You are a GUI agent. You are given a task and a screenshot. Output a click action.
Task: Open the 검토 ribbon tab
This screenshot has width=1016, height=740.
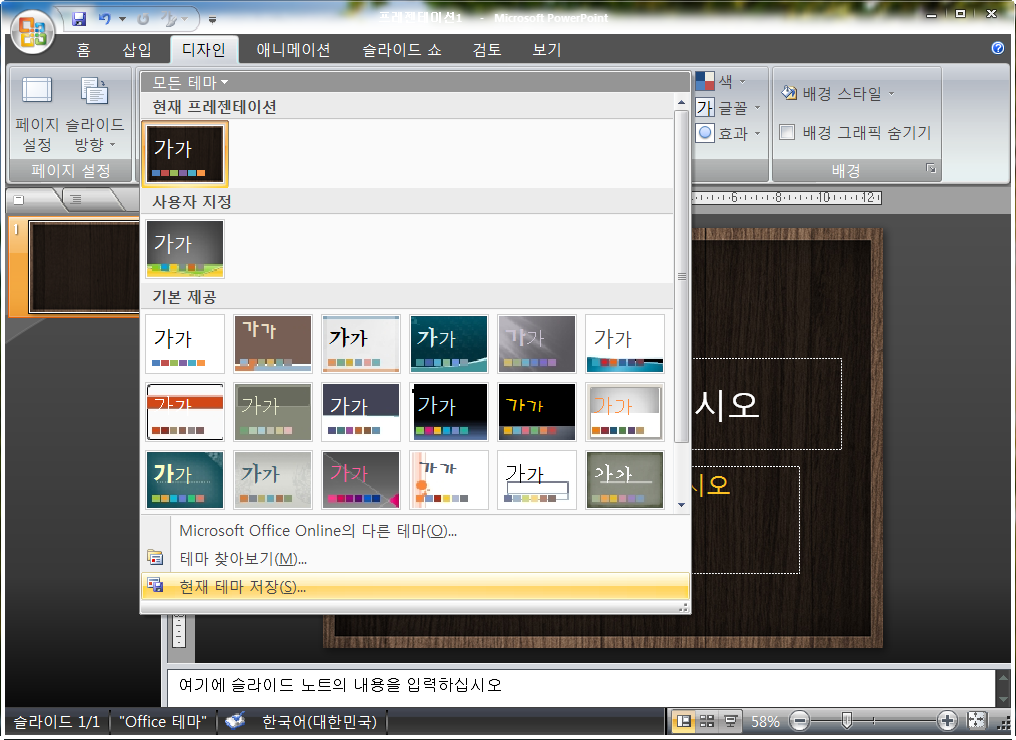(487, 50)
